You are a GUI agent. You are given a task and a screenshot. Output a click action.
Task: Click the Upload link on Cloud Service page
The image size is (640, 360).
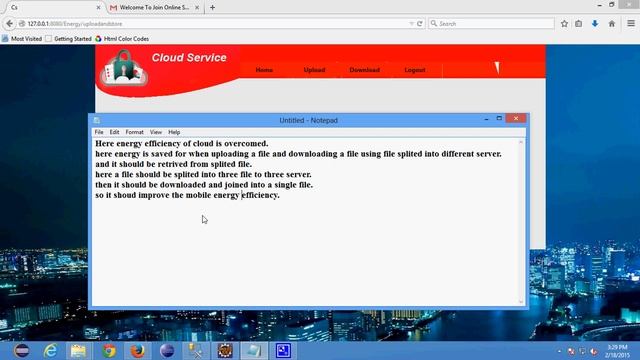point(314,70)
